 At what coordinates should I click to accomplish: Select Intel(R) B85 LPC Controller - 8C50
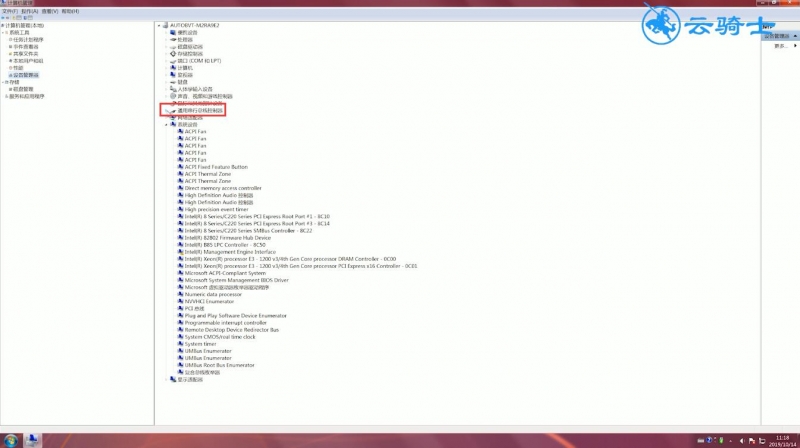225,245
